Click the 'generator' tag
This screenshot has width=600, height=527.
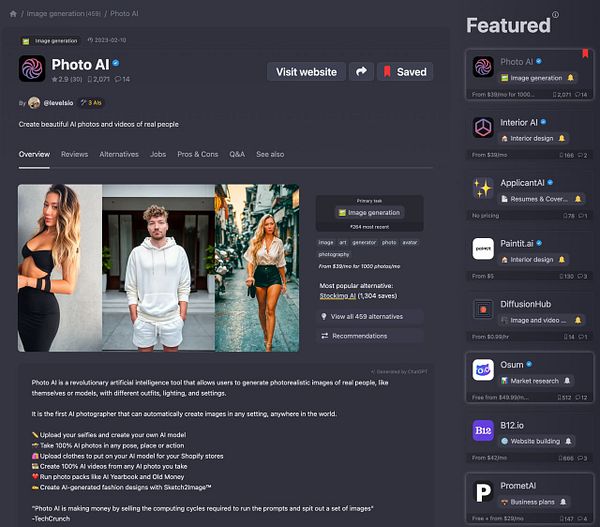click(364, 243)
